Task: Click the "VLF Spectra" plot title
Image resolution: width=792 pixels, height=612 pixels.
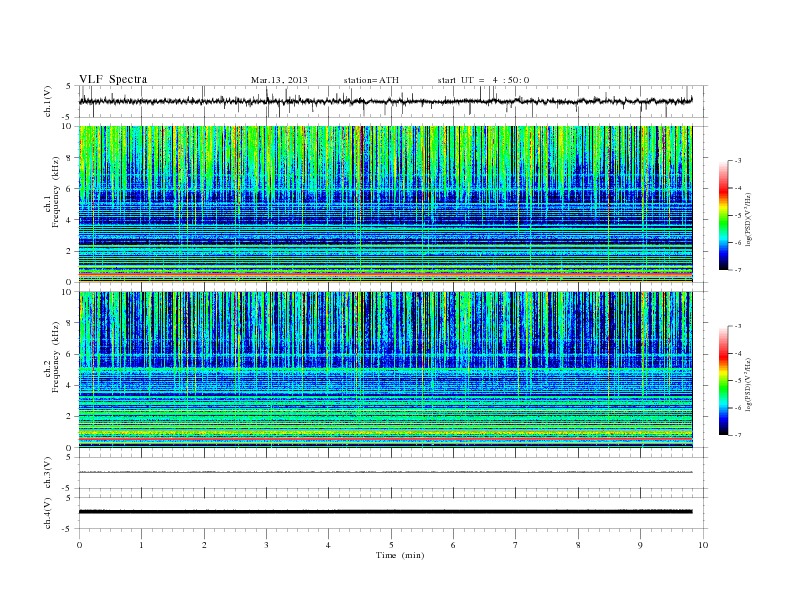Action: [113, 79]
